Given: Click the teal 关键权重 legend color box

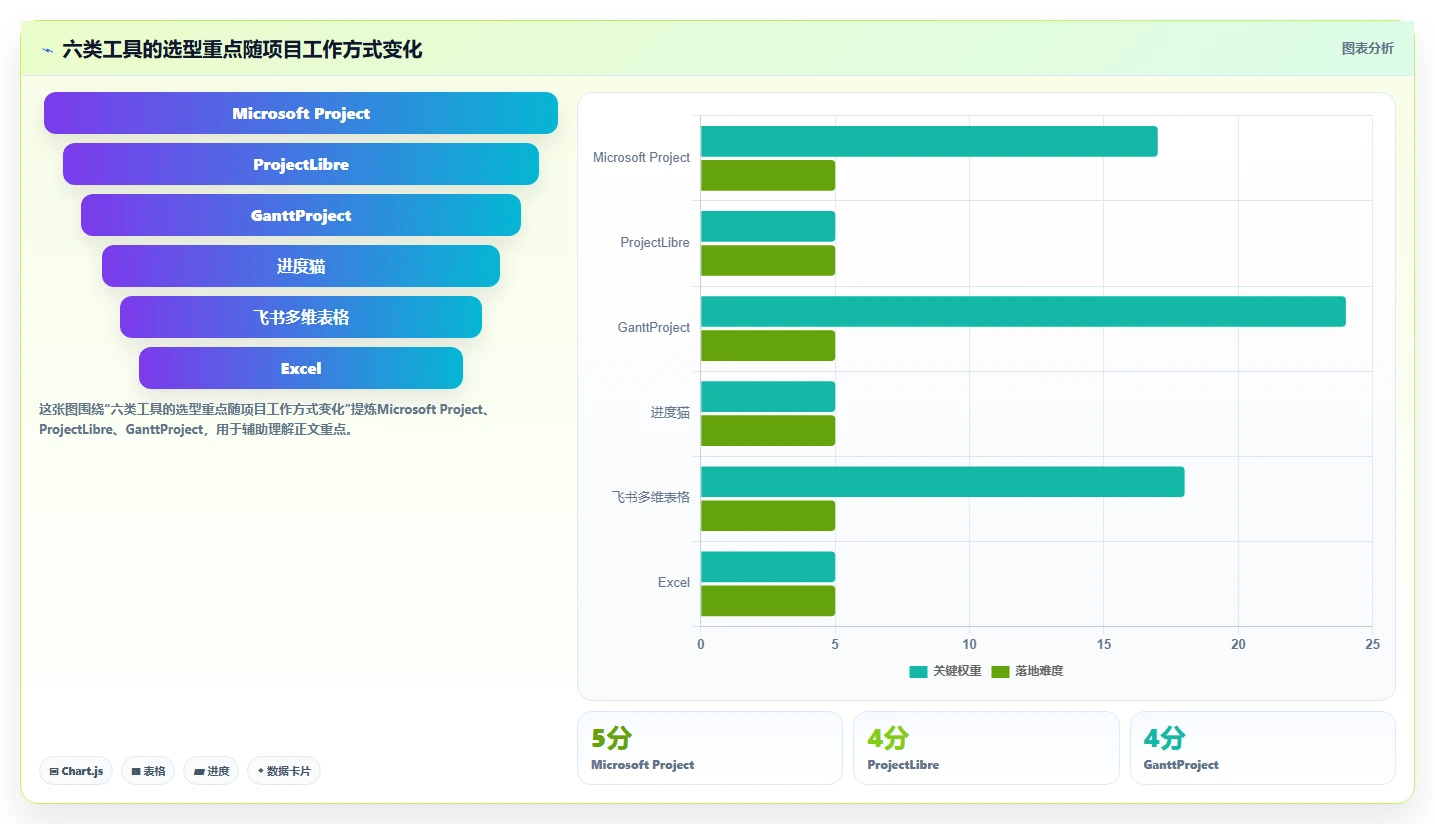Looking at the screenshot, I should (918, 672).
